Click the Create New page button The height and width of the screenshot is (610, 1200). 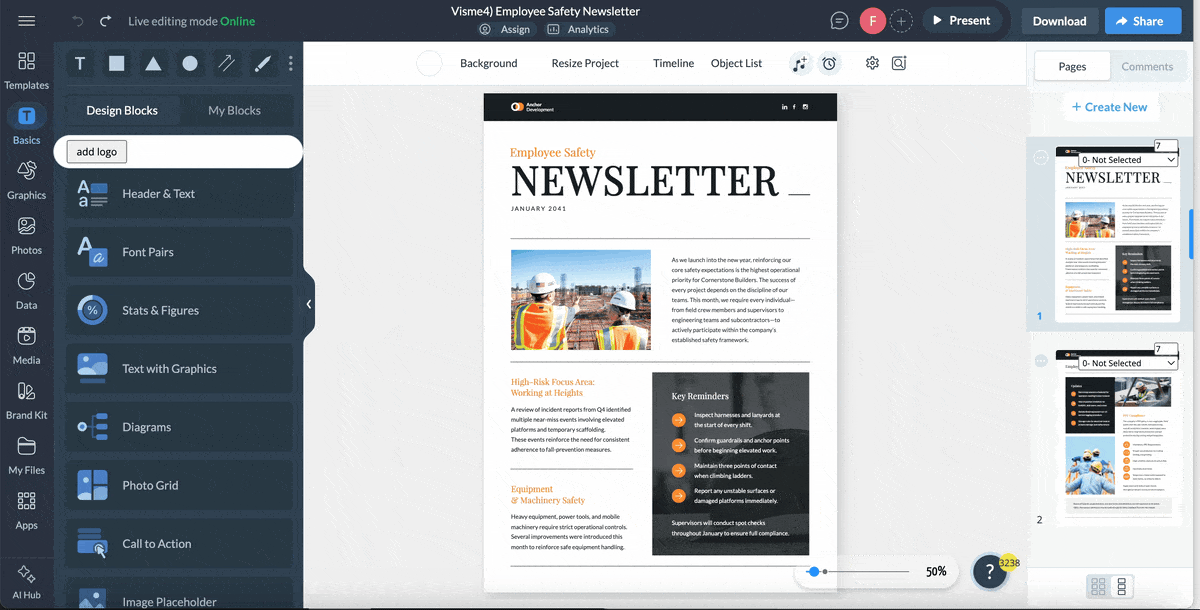(x=1110, y=107)
